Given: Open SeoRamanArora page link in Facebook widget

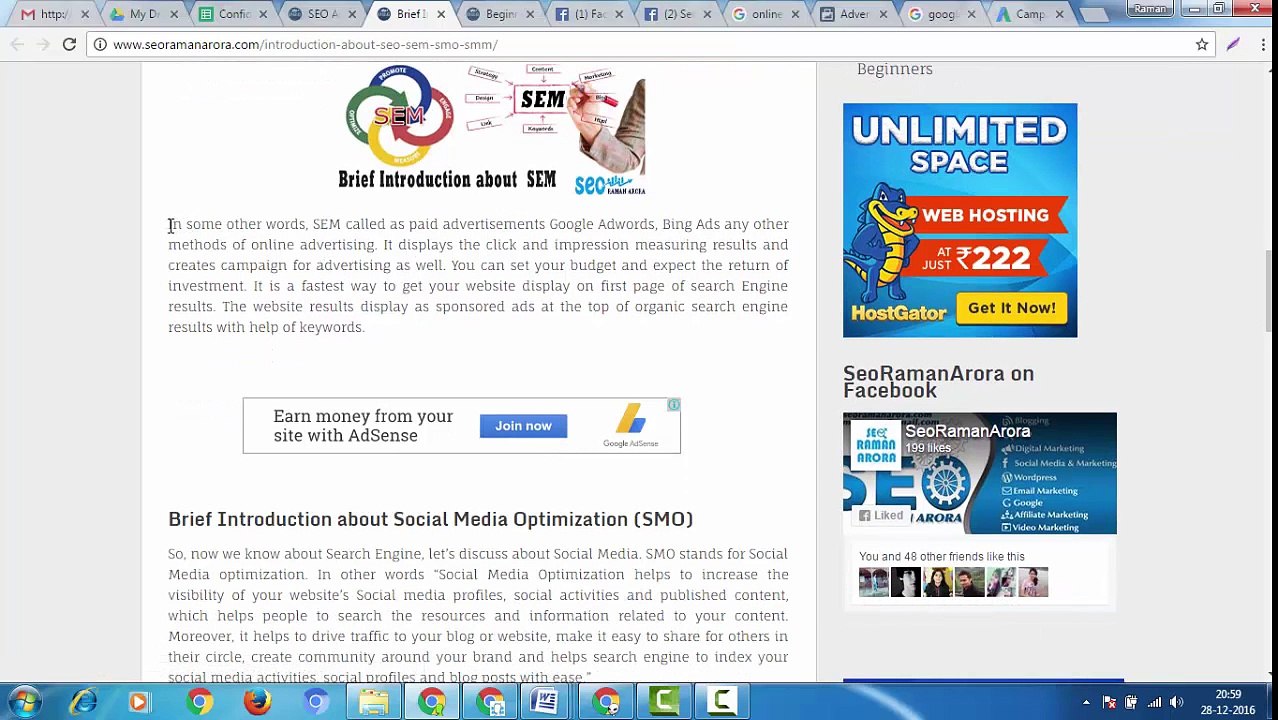Looking at the screenshot, I should coord(967,431).
